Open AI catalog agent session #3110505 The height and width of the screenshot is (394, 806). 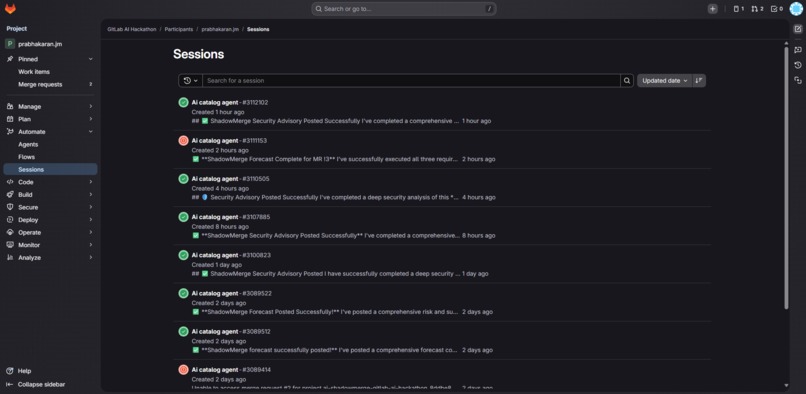pyautogui.click(x=230, y=178)
